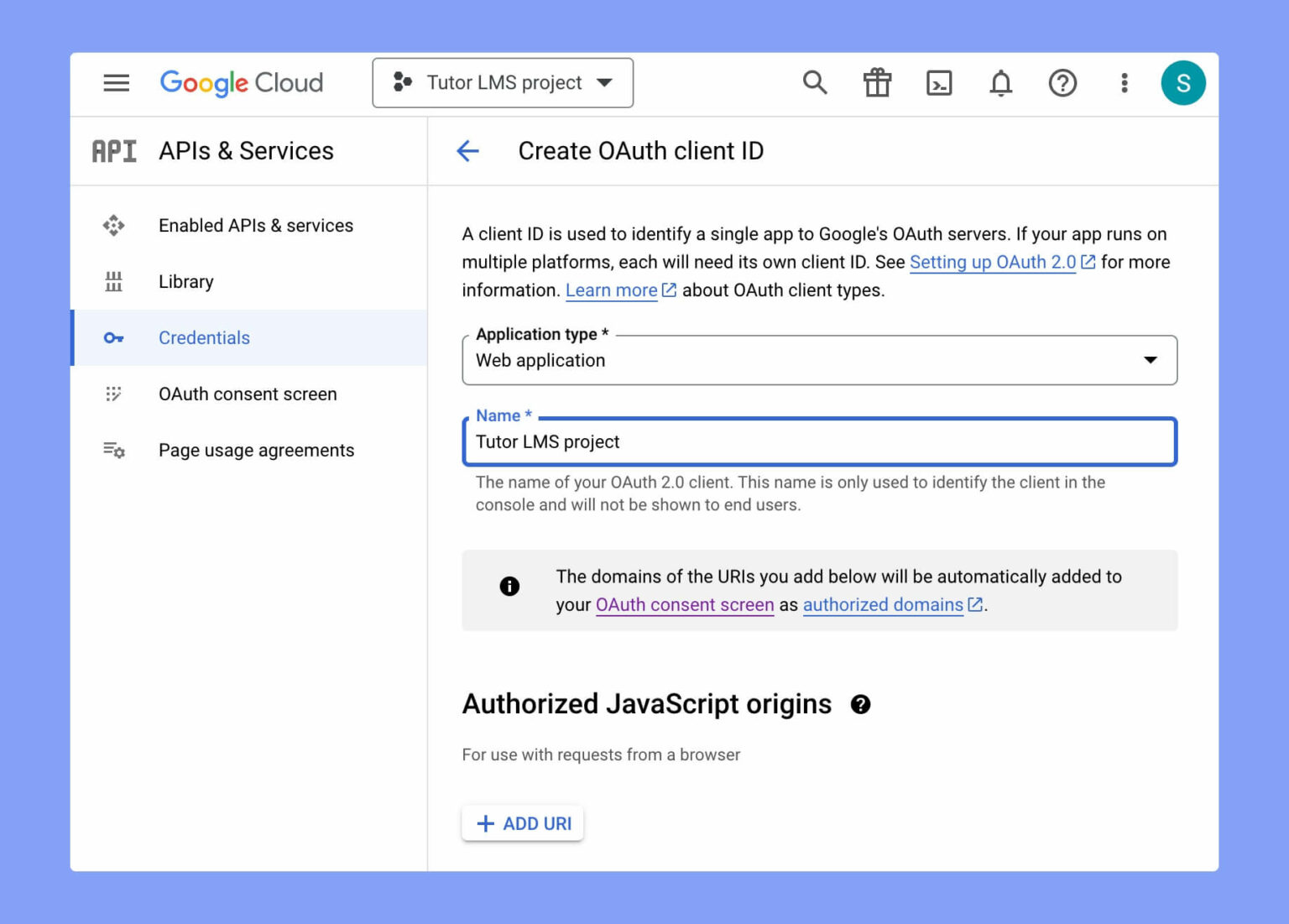Screen dimensions: 1289x924
Task: Expand the Application type dropdown
Action: [1150, 360]
